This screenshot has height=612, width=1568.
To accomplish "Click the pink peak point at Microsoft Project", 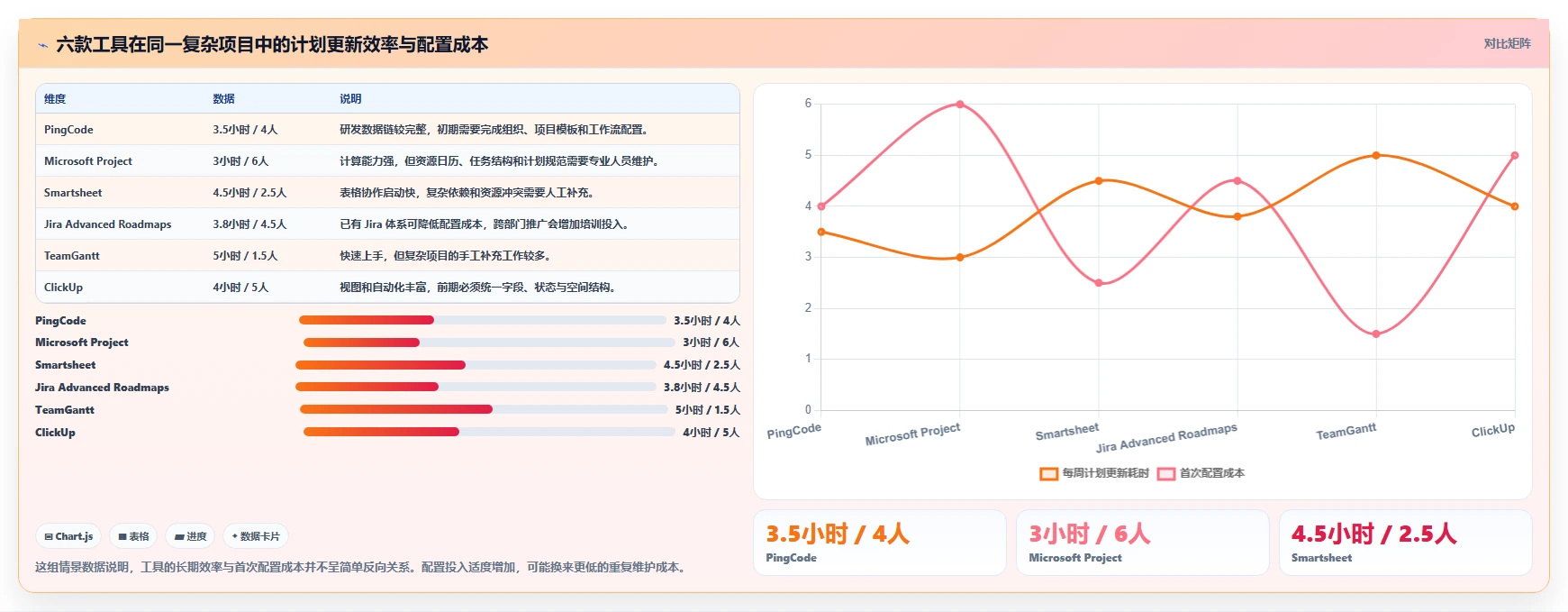I will [960, 105].
